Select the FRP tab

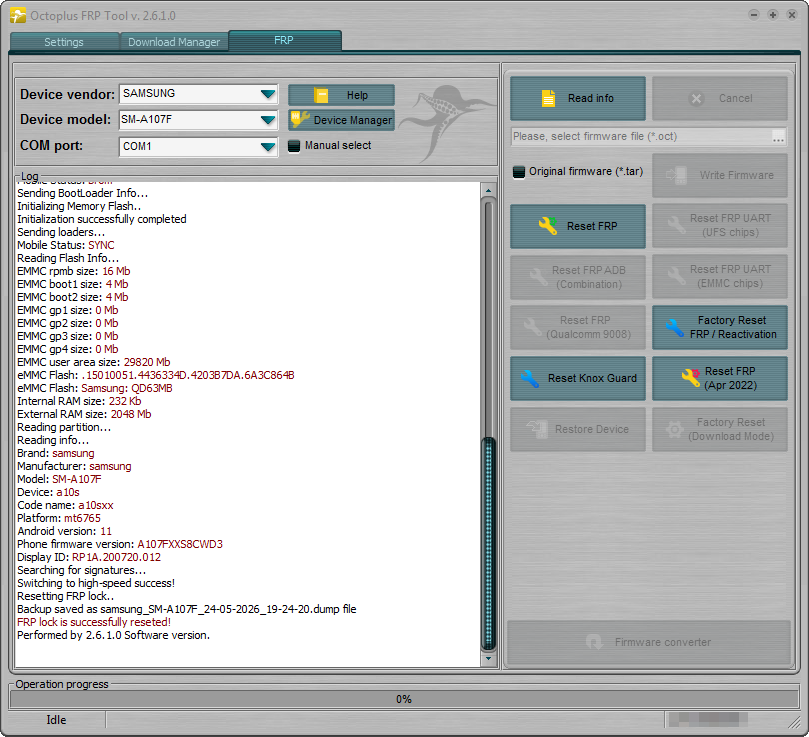[x=284, y=40]
